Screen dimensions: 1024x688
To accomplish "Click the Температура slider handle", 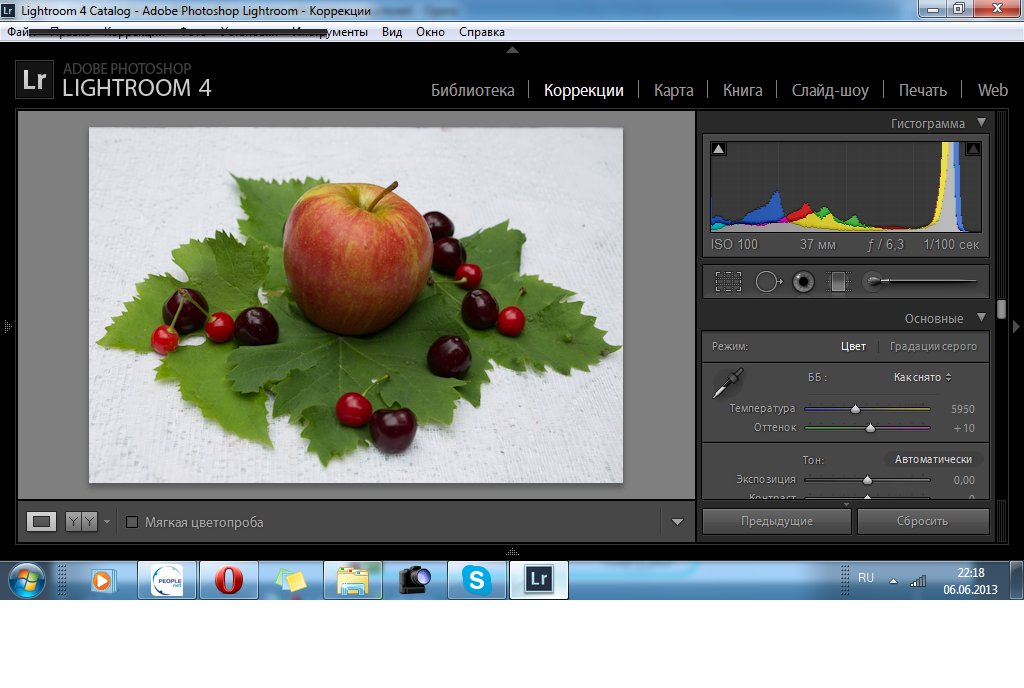I will pyautogui.click(x=855, y=409).
